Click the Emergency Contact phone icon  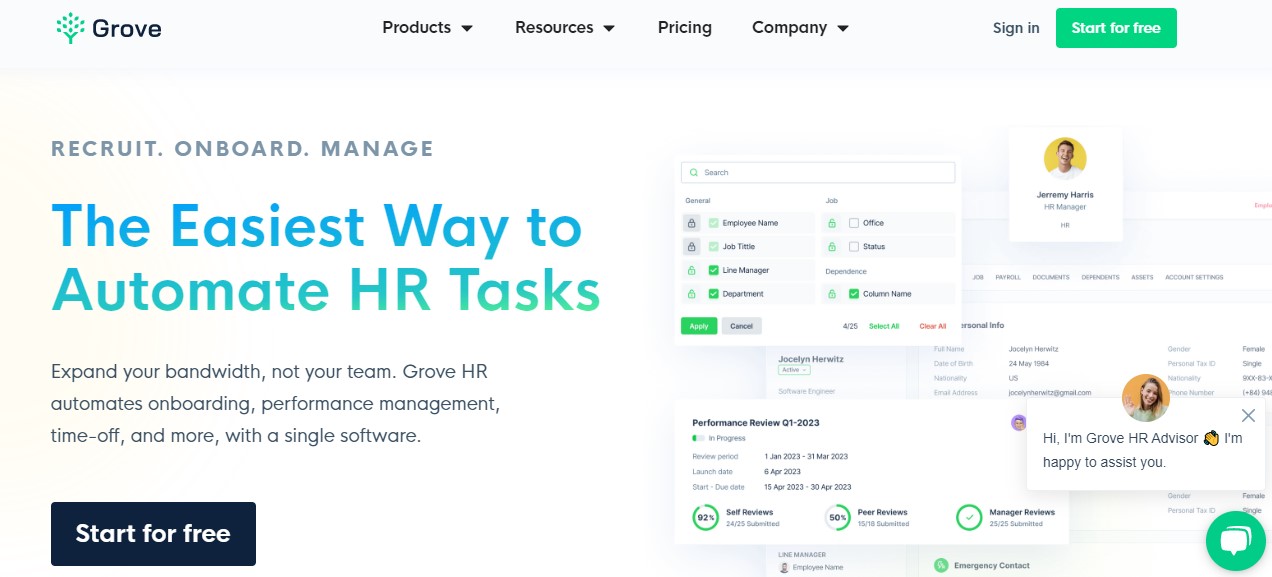pyautogui.click(x=940, y=565)
